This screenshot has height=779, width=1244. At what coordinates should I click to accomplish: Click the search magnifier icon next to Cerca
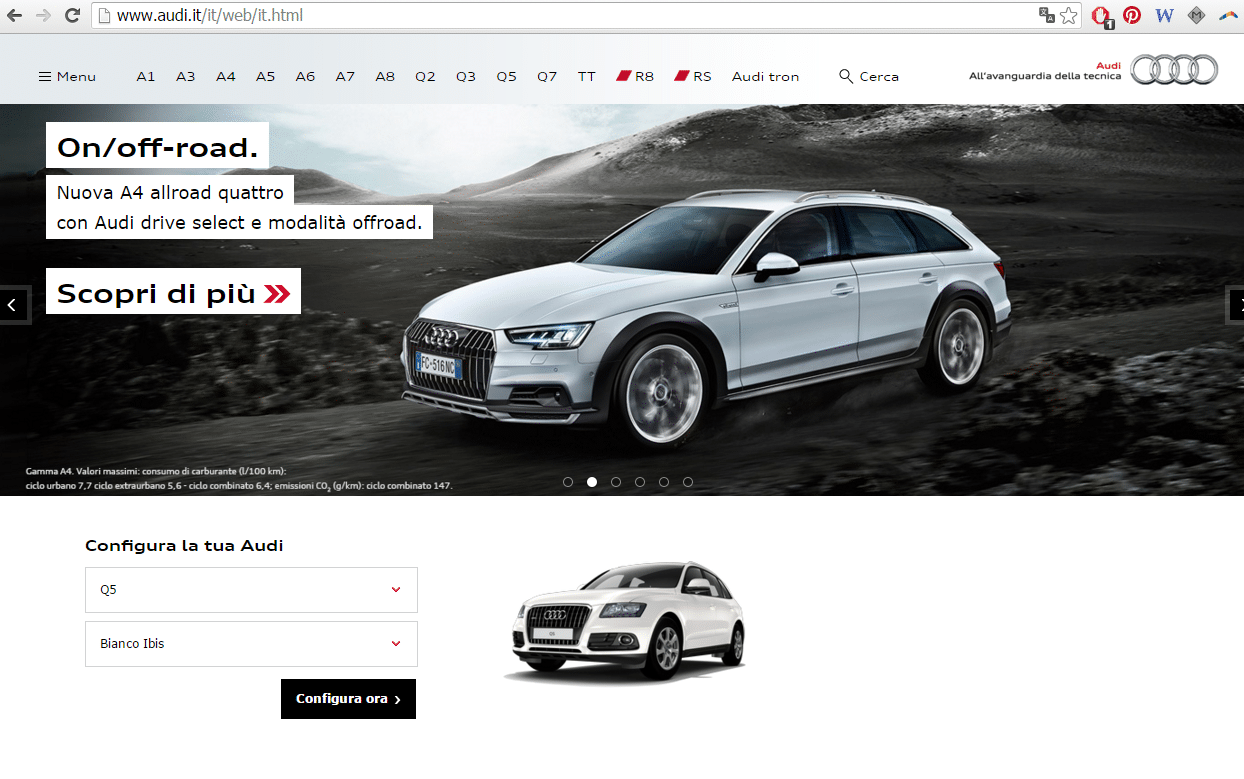click(846, 76)
